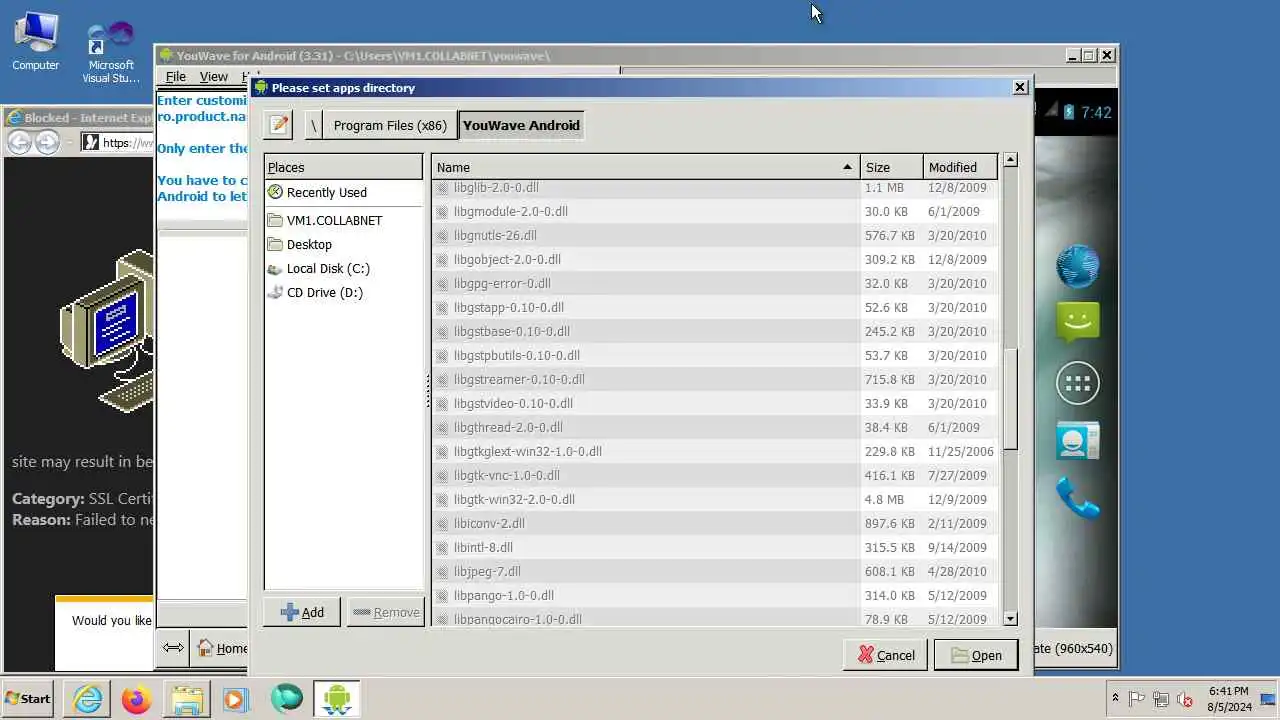Click Open to confirm directory

pos(976,655)
